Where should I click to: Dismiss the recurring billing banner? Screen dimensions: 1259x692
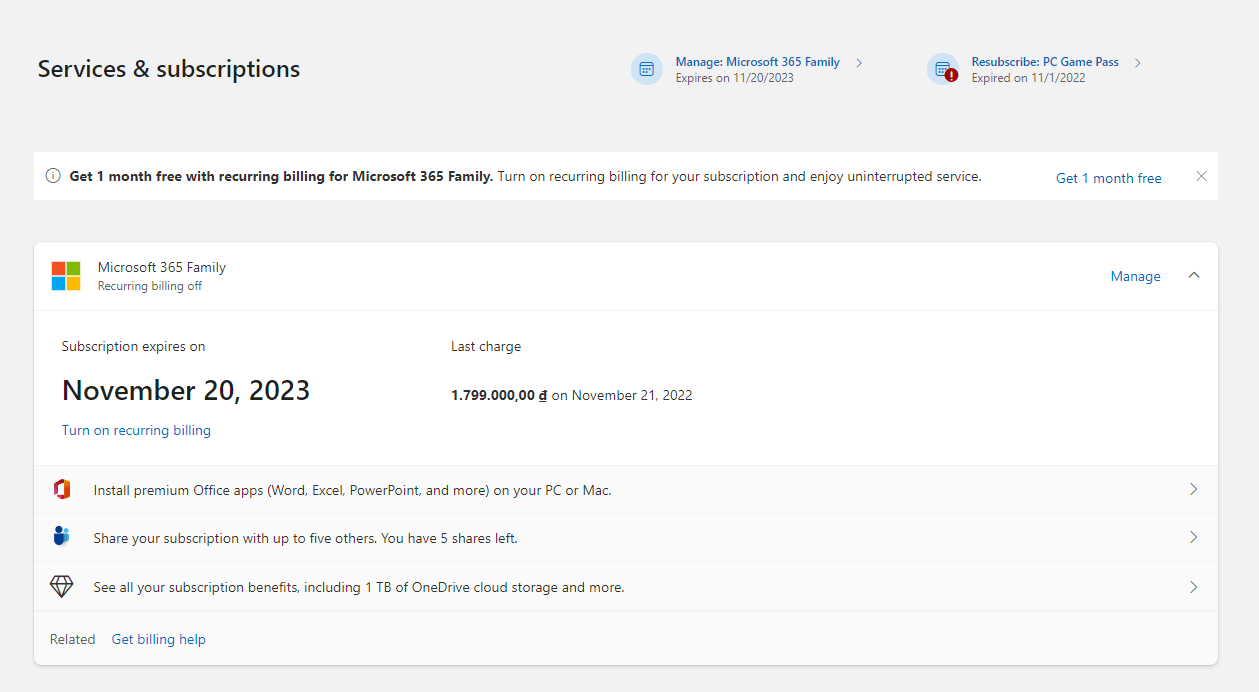tap(1202, 176)
